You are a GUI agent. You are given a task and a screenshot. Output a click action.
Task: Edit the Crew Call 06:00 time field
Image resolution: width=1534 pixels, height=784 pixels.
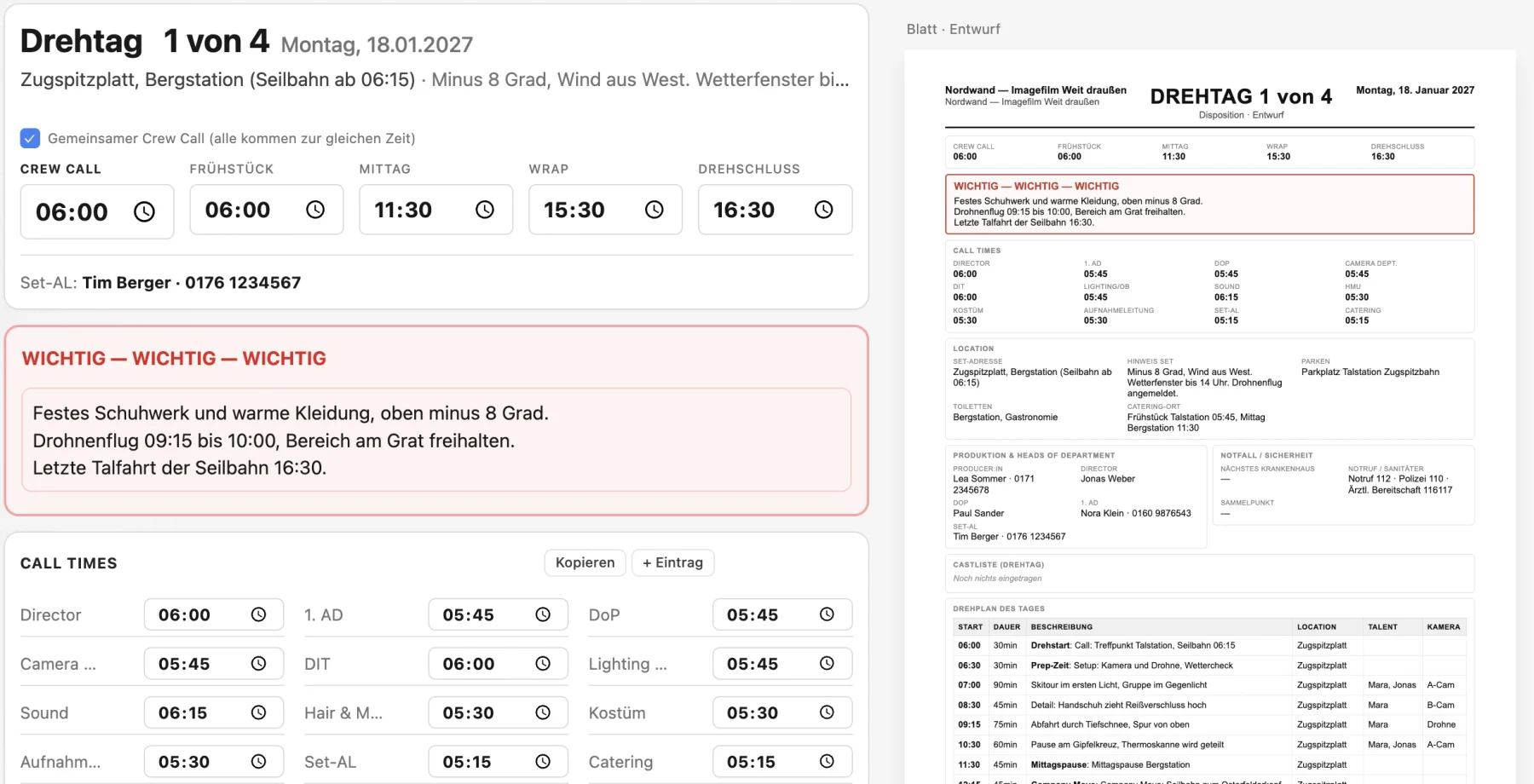pyautogui.click(x=97, y=211)
